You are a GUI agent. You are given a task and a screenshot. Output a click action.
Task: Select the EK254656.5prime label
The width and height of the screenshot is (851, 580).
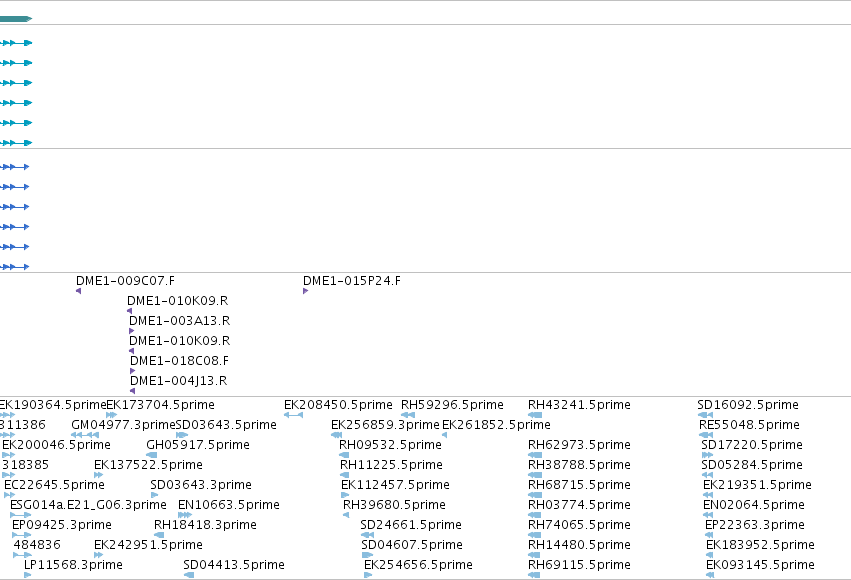[418, 565]
